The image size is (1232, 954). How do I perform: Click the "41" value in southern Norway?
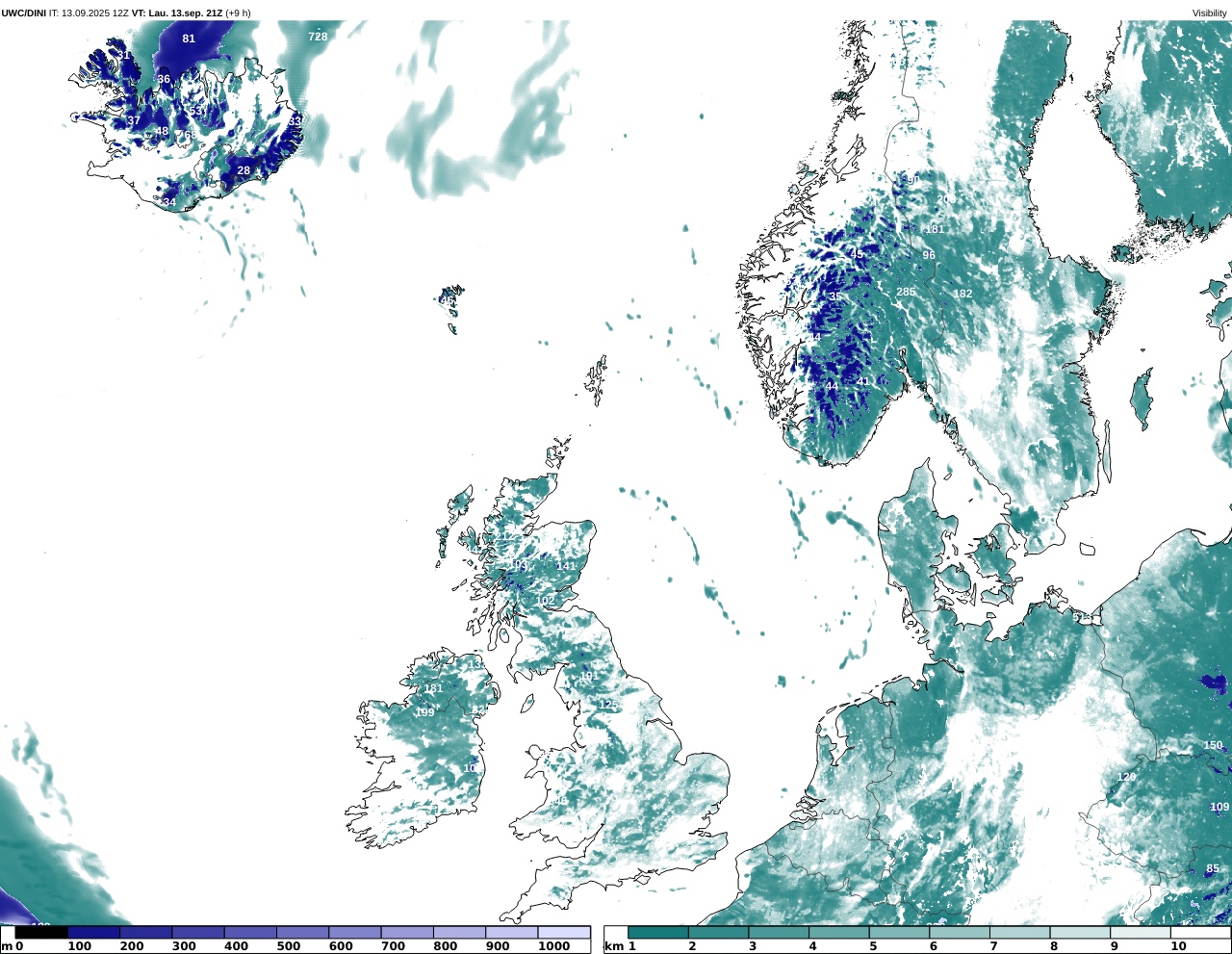pyautogui.click(x=863, y=381)
